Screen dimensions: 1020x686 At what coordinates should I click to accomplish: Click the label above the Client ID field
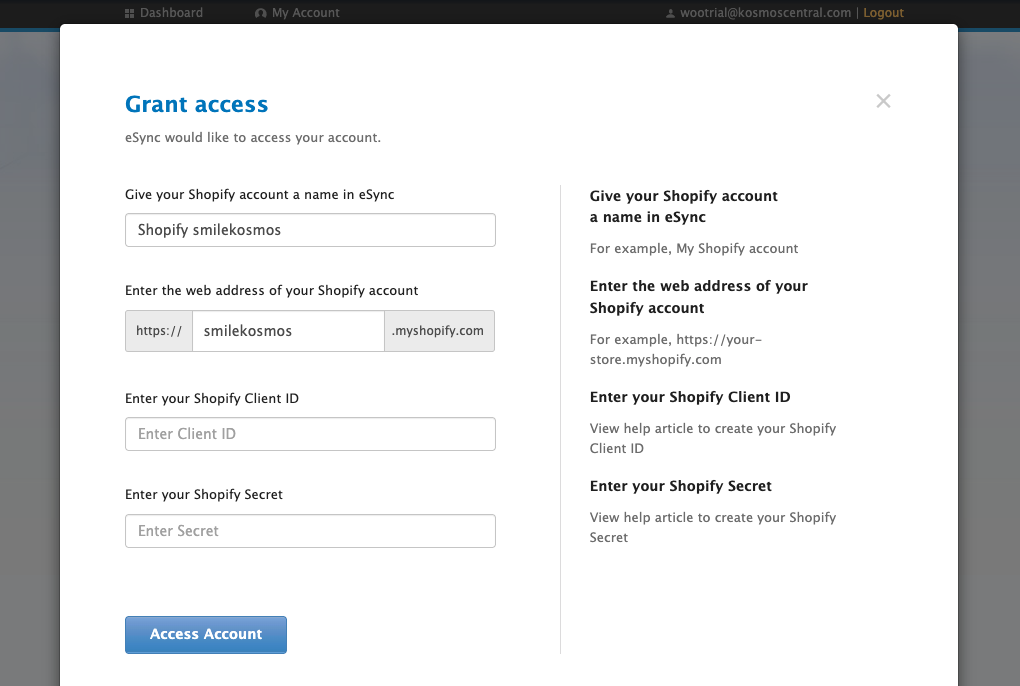coord(212,398)
